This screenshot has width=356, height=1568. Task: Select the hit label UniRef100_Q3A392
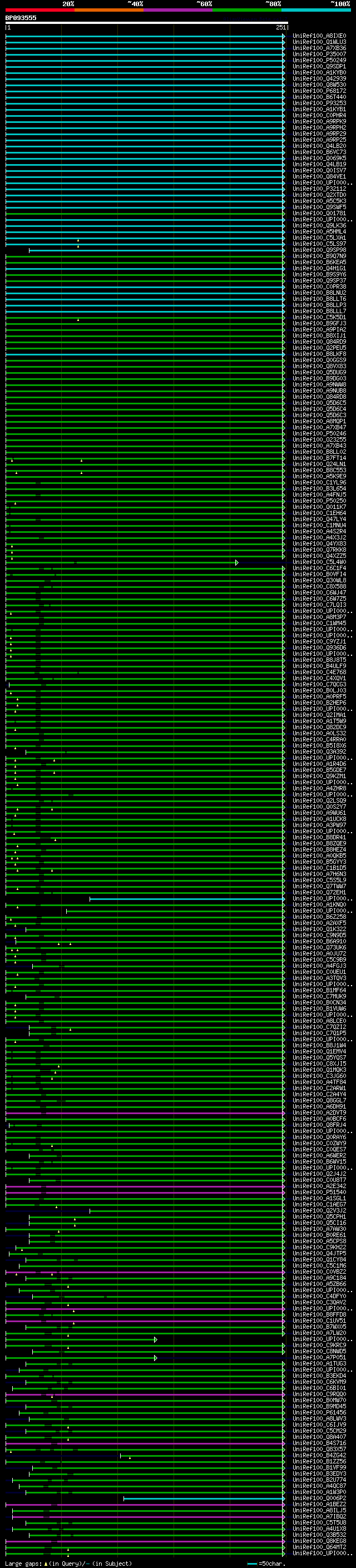point(319,752)
